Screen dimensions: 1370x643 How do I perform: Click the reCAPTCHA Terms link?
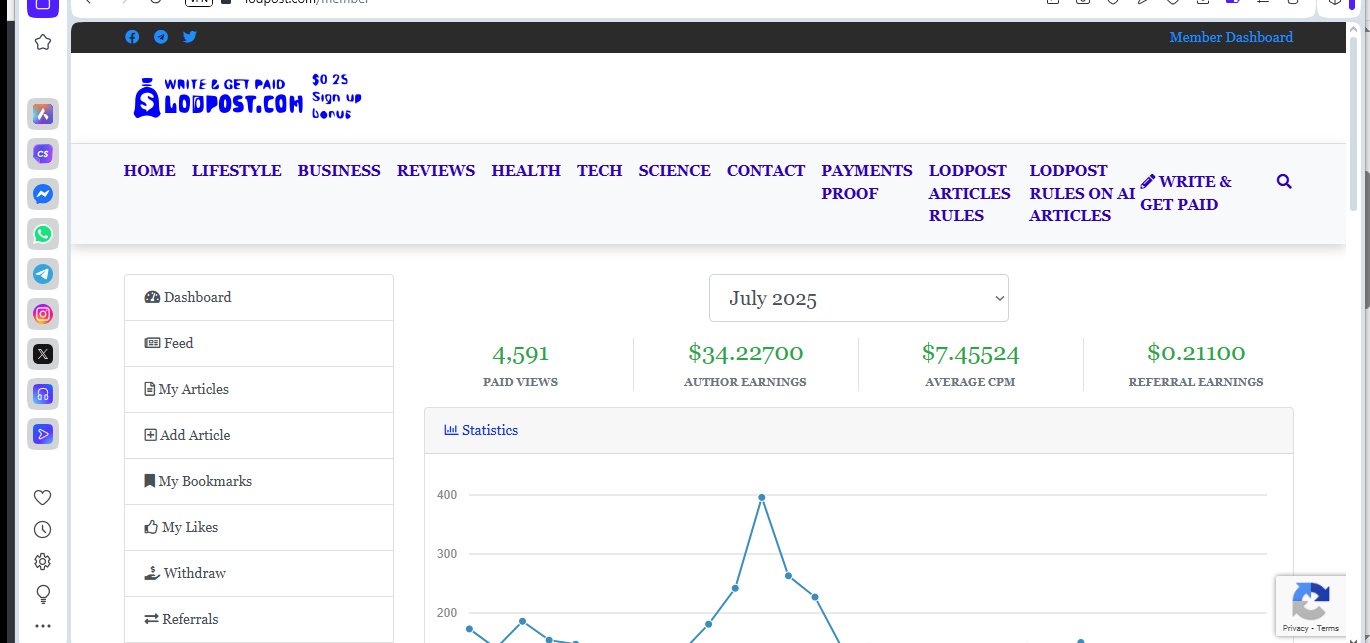pyautogui.click(x=1328, y=628)
